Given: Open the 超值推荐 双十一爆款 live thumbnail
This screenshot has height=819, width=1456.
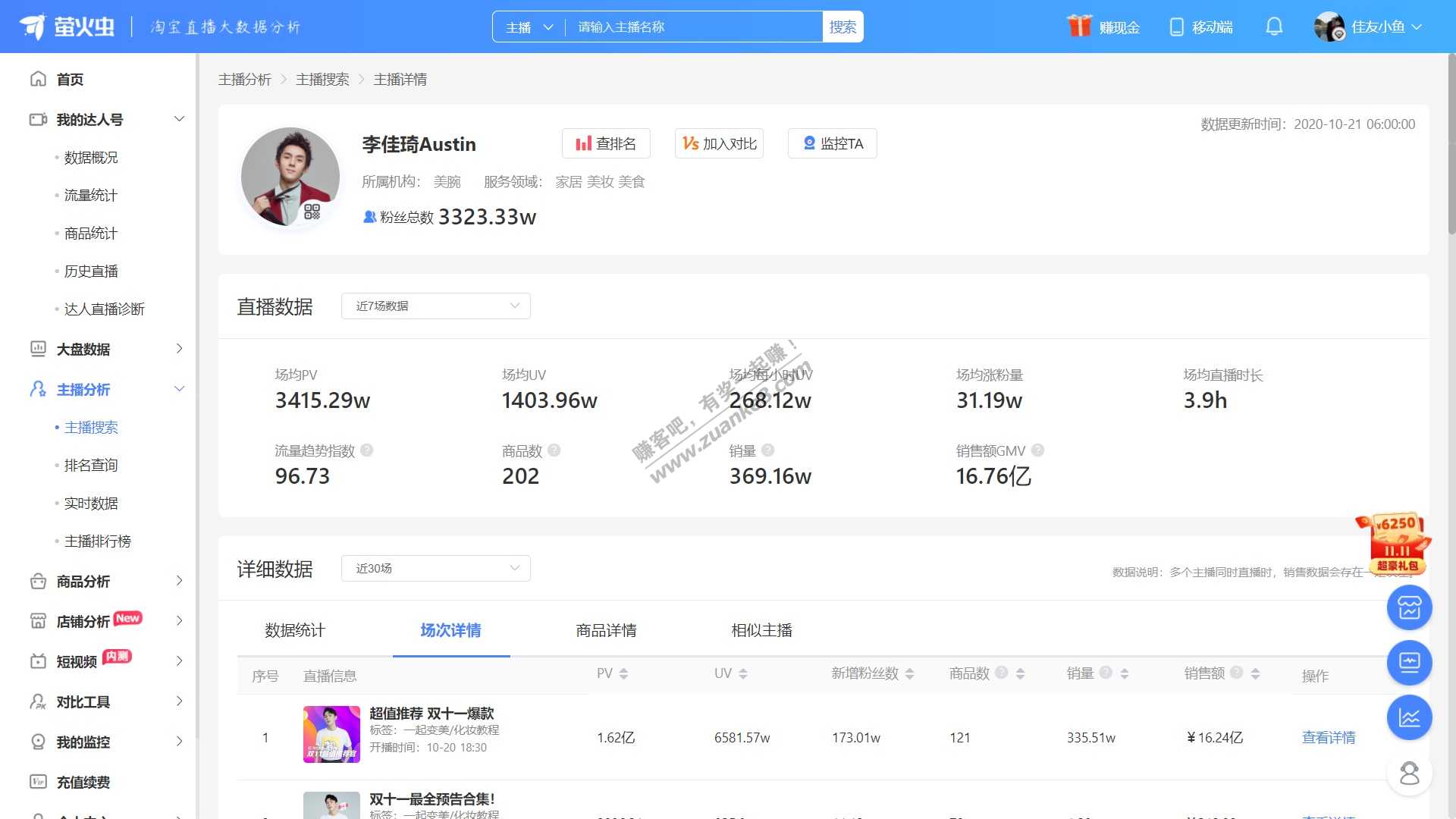Looking at the screenshot, I should [331, 734].
